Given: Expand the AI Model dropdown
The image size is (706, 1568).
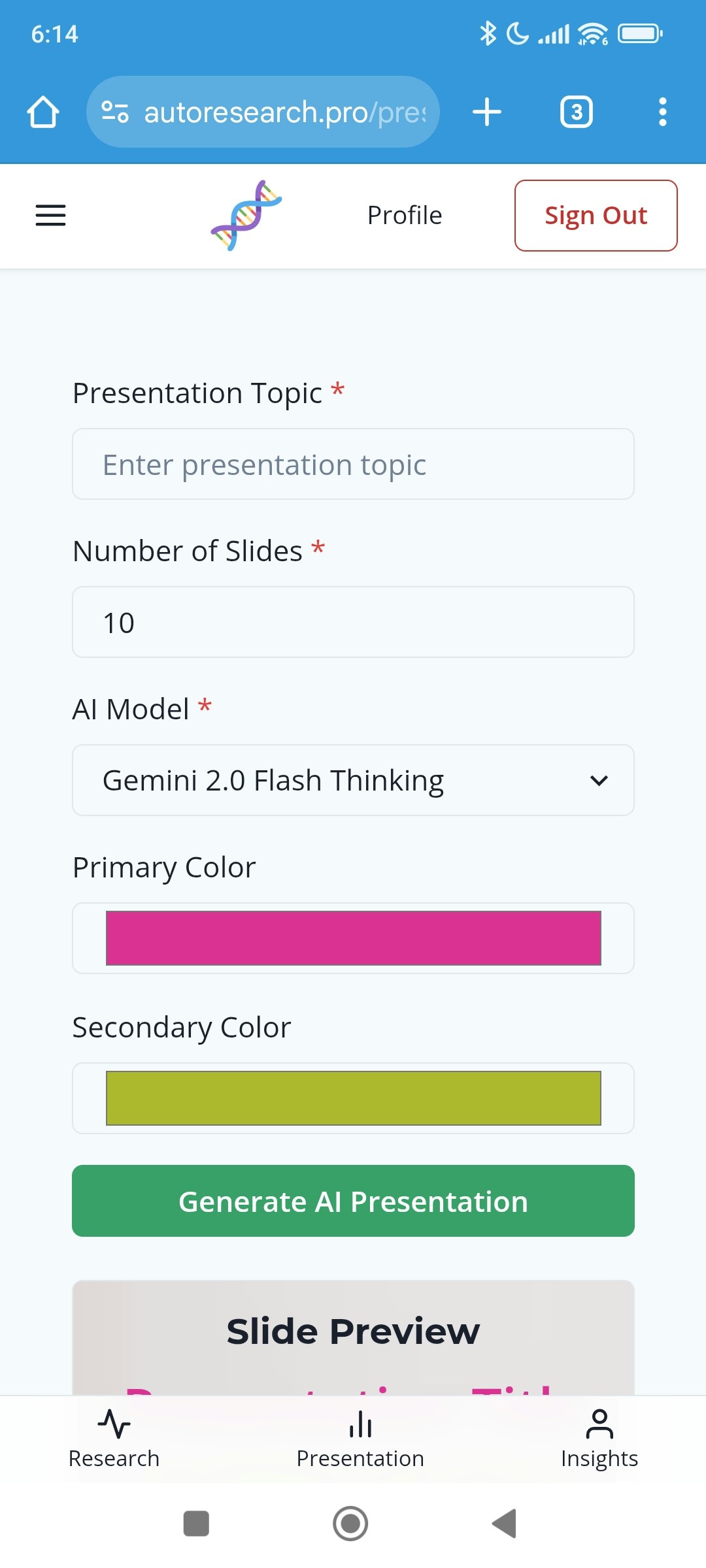Looking at the screenshot, I should [353, 780].
